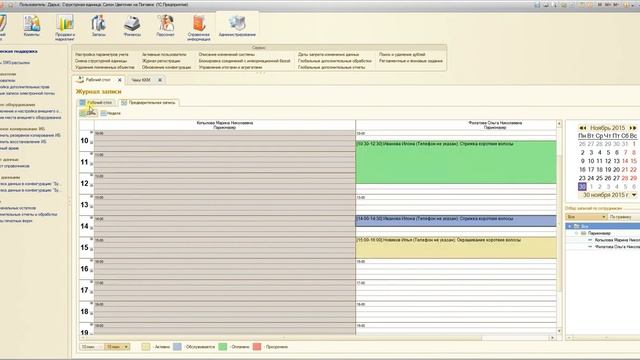Open the time interval dropdown arrow
This screenshot has height=360, width=640.
pos(126,347)
